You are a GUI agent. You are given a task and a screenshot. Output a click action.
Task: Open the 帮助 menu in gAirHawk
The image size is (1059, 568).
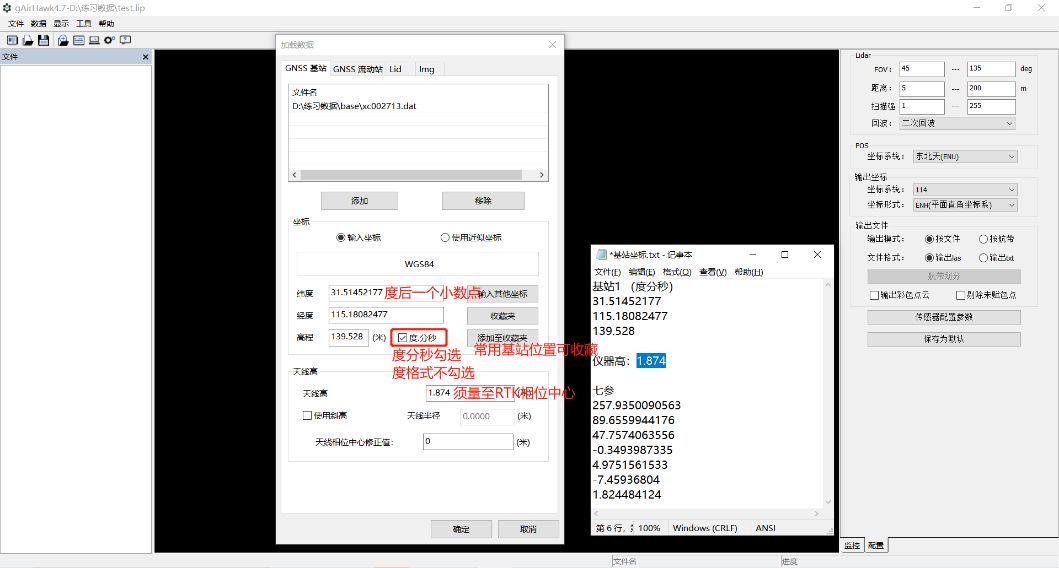(107, 24)
